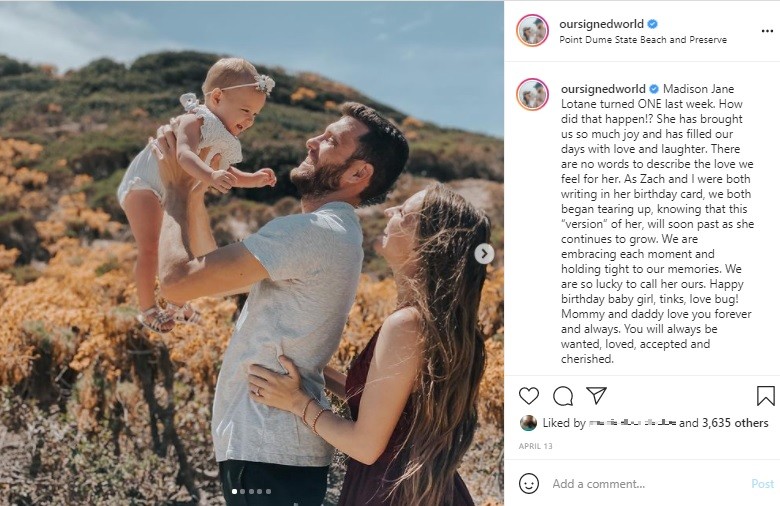Screen dimensions: 780x506
Task: Open oursignedworld profile picture in header
Action: pyautogui.click(x=532, y=31)
